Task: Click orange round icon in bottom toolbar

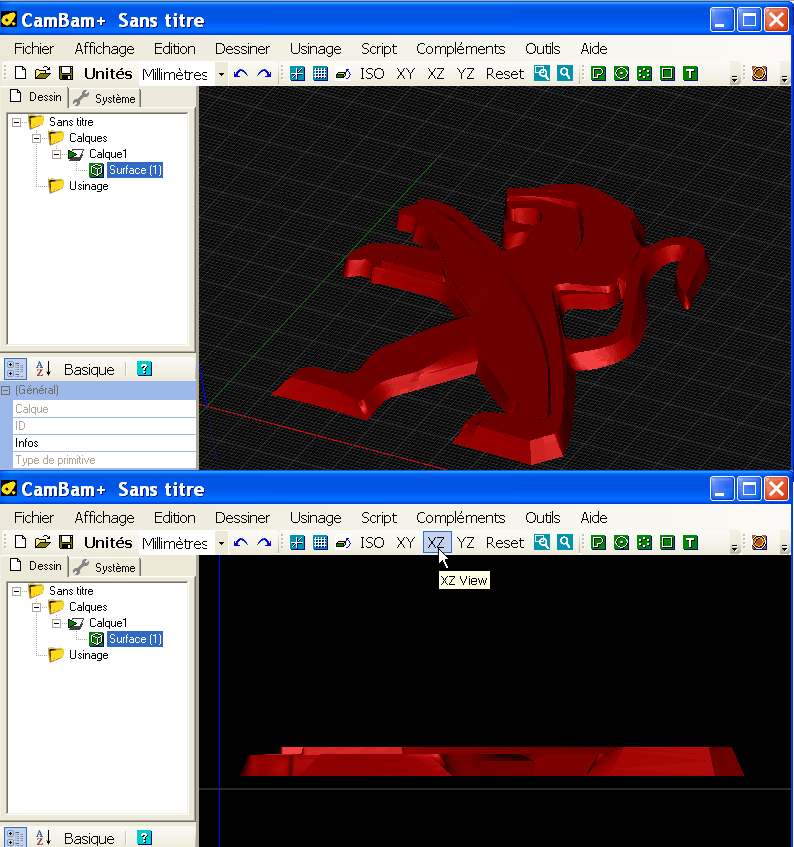Action: 759,542
